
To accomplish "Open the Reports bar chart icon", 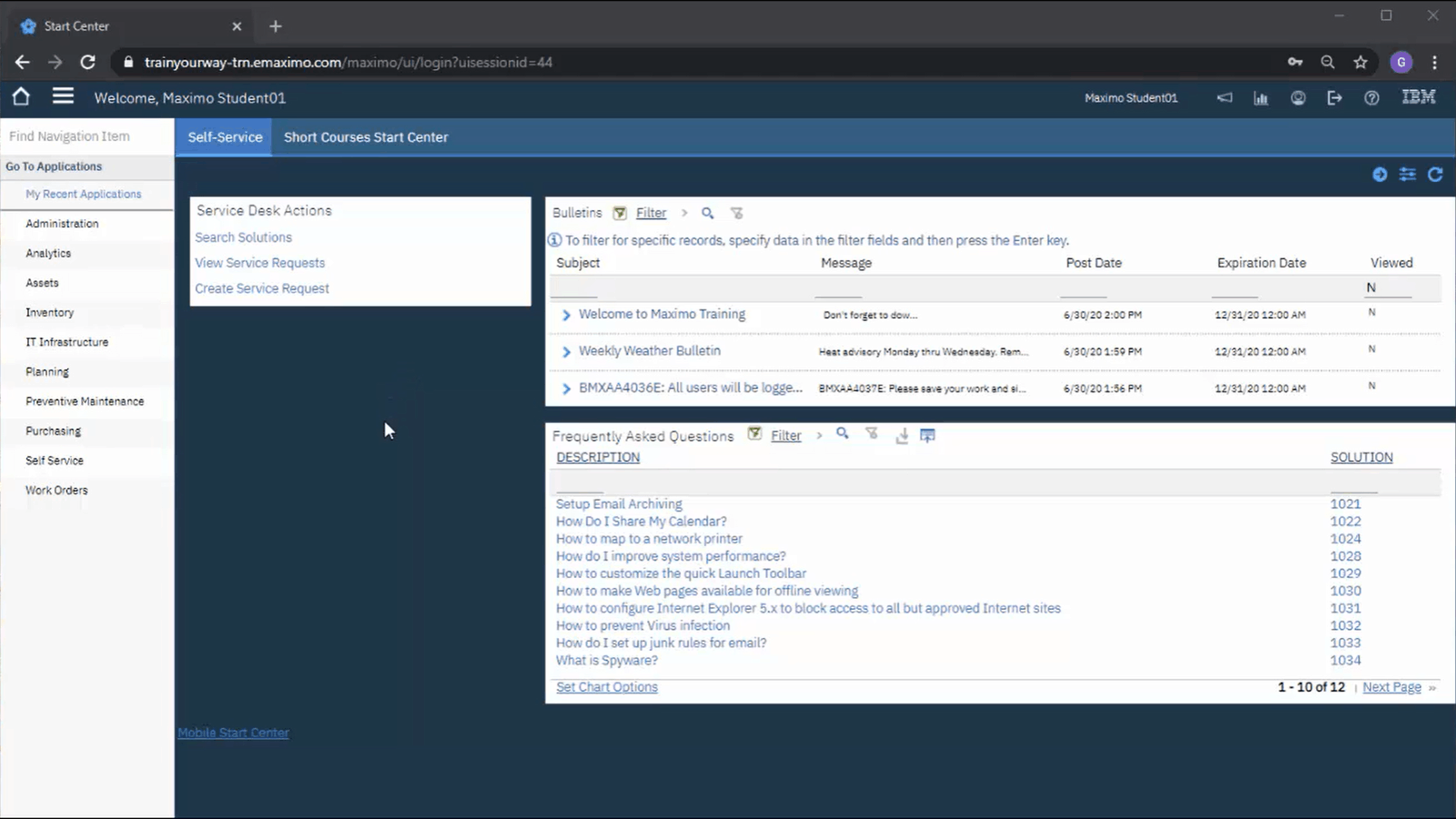I will click(1260, 97).
